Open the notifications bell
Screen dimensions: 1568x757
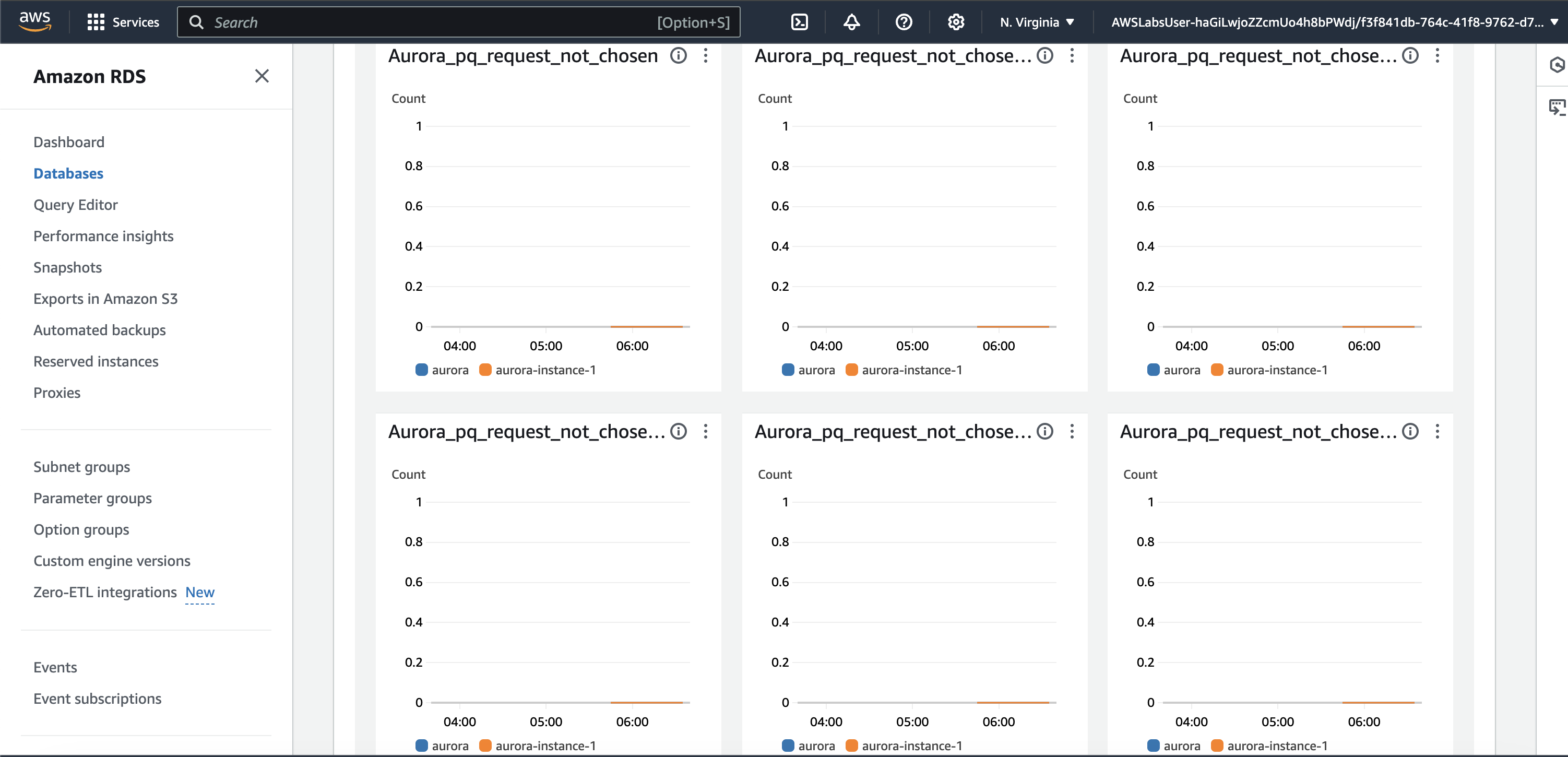[x=851, y=22]
